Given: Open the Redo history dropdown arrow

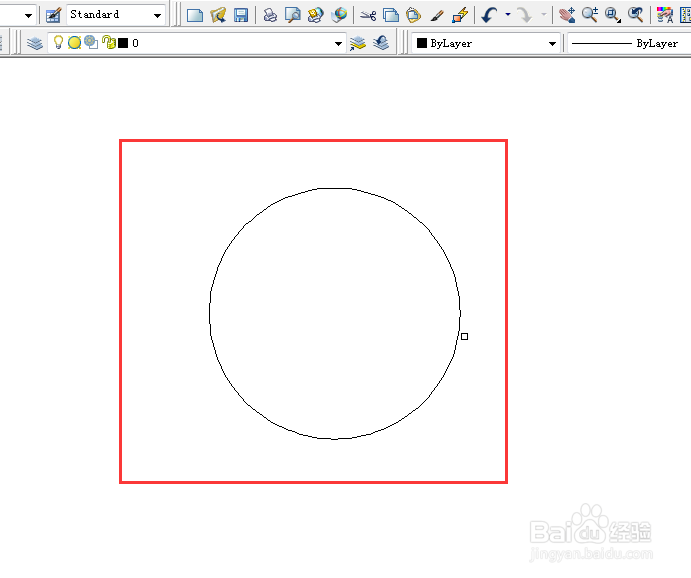Looking at the screenshot, I should click(543, 15).
